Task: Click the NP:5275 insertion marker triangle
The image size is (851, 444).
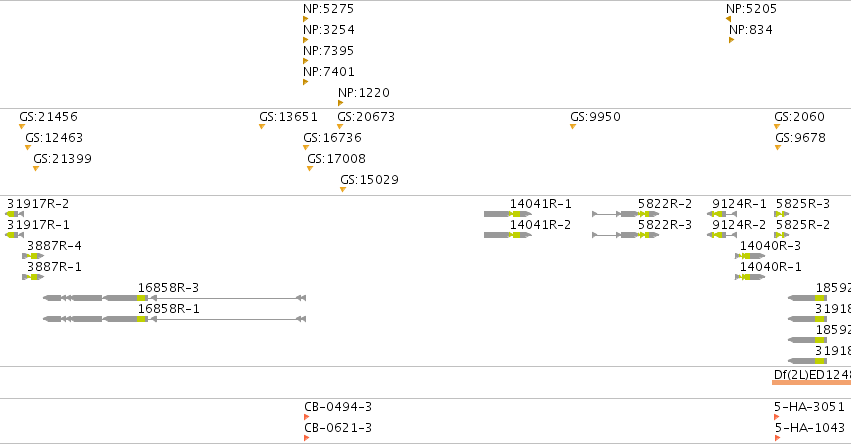Action: coord(306,19)
